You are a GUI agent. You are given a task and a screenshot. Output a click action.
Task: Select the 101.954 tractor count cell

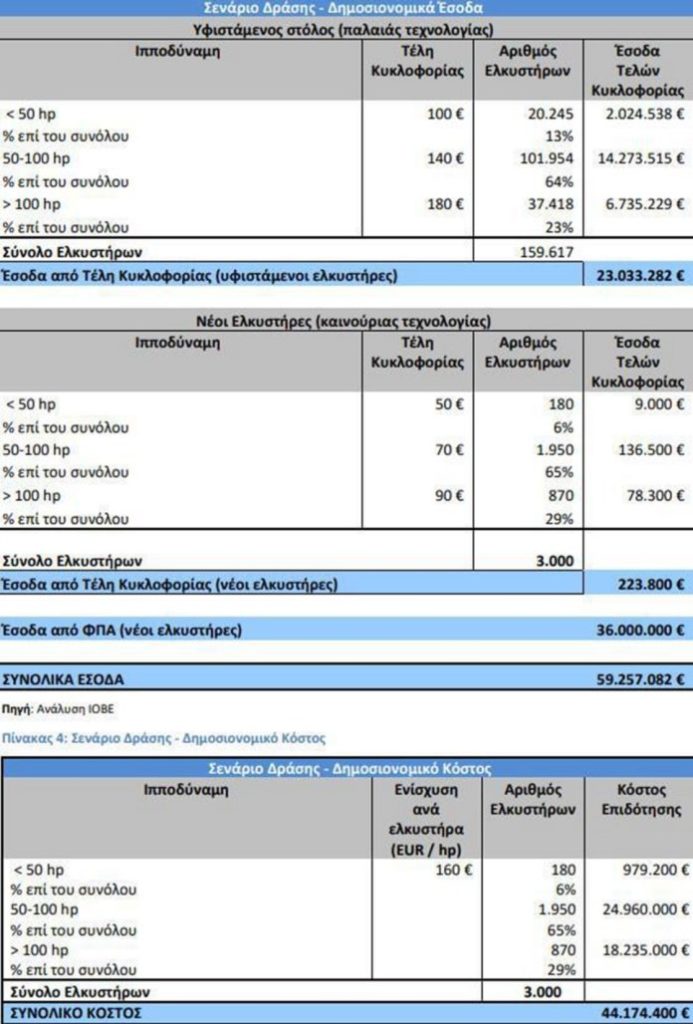click(x=547, y=159)
